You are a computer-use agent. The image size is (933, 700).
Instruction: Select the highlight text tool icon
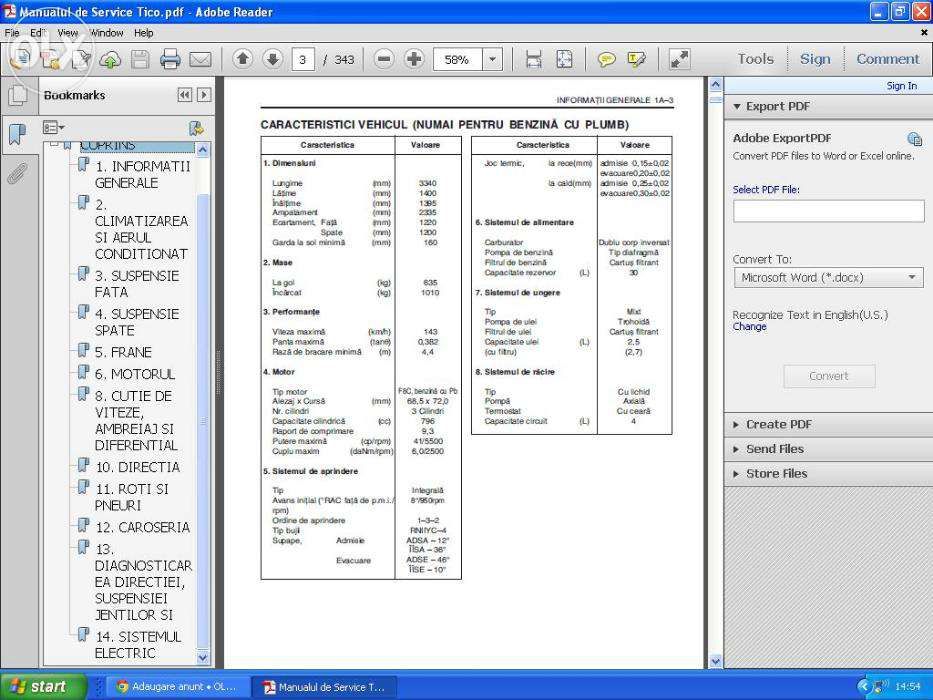pyautogui.click(x=636, y=59)
